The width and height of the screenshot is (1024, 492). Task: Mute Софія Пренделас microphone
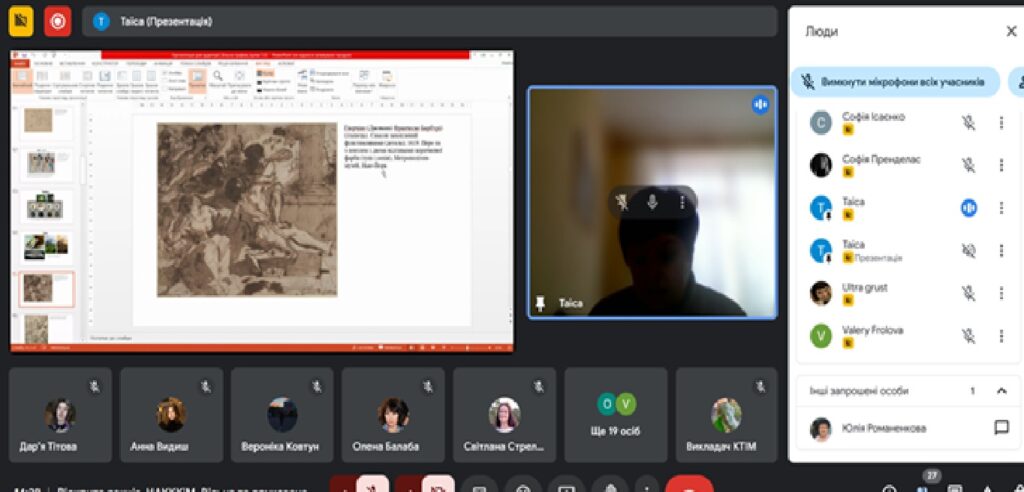[968, 165]
